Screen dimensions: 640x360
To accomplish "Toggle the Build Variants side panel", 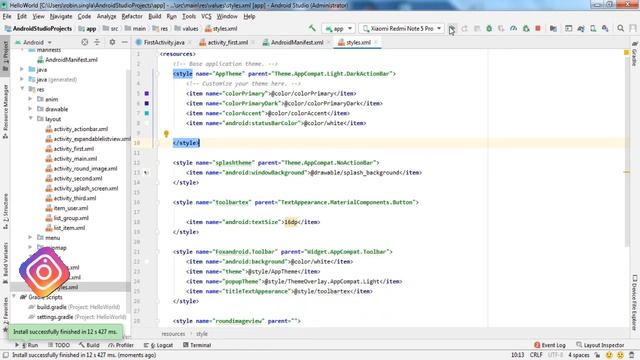I will click(5, 262).
